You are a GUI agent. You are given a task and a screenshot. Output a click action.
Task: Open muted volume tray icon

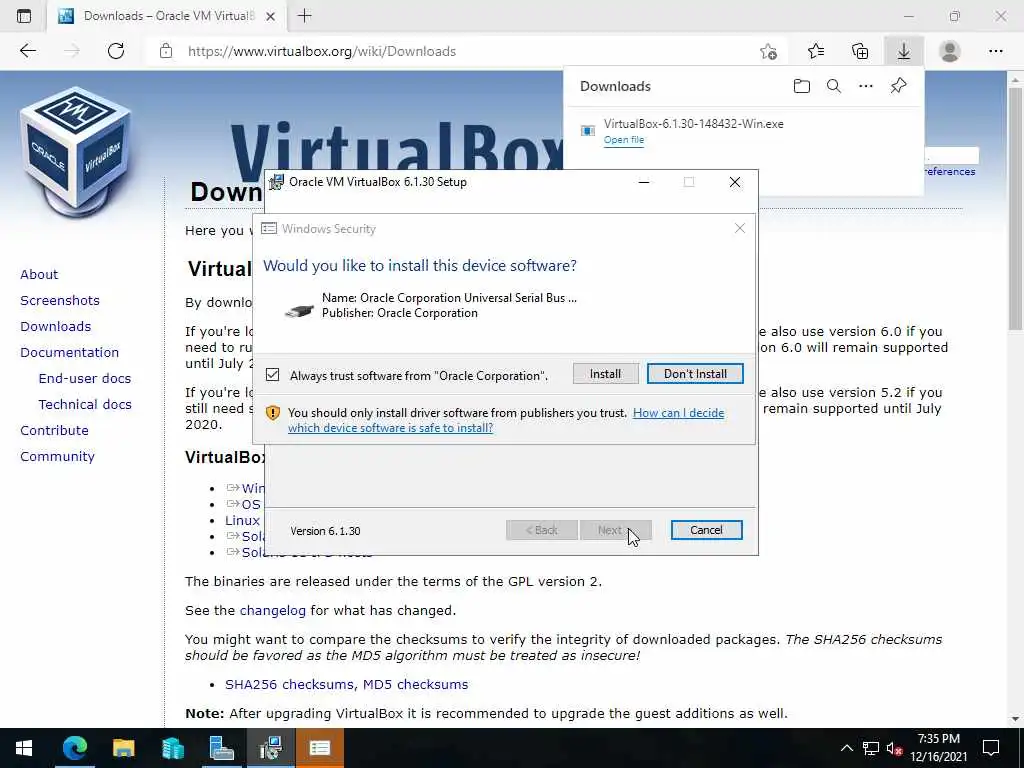point(894,748)
